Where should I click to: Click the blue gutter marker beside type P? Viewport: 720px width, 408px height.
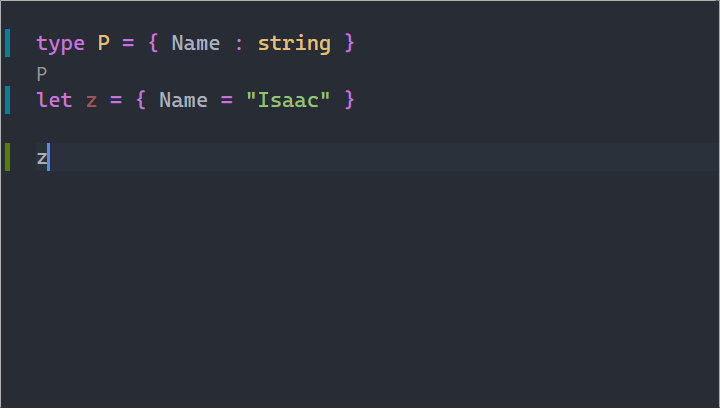pos(7,43)
